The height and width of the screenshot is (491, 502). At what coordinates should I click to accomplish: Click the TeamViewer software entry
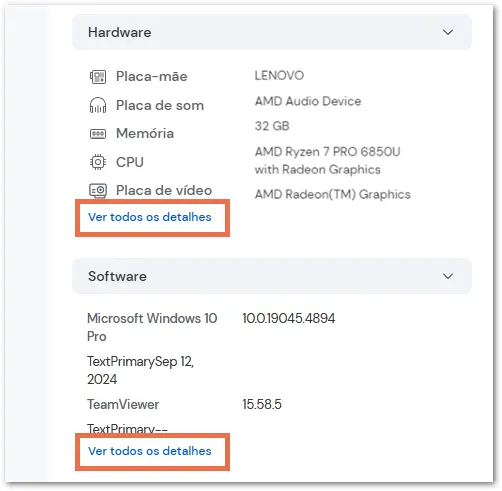coord(123,404)
